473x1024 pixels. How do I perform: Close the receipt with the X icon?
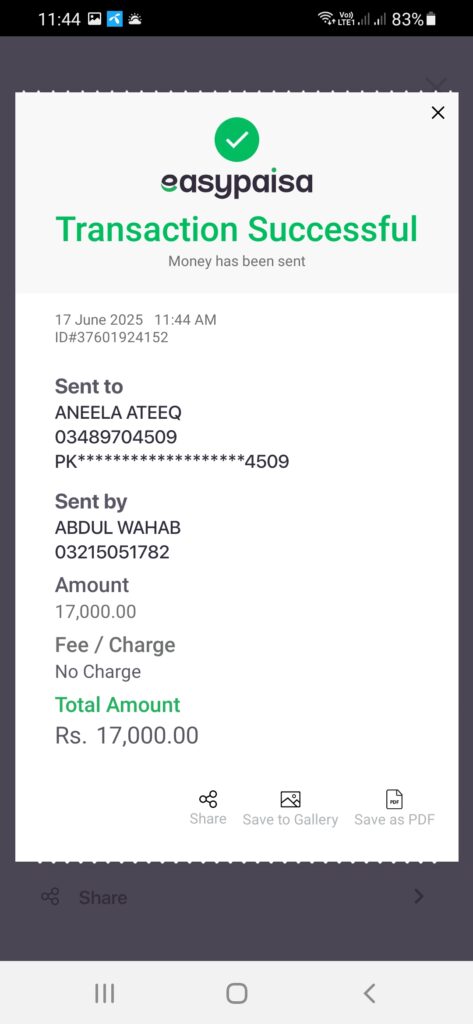pyautogui.click(x=438, y=113)
